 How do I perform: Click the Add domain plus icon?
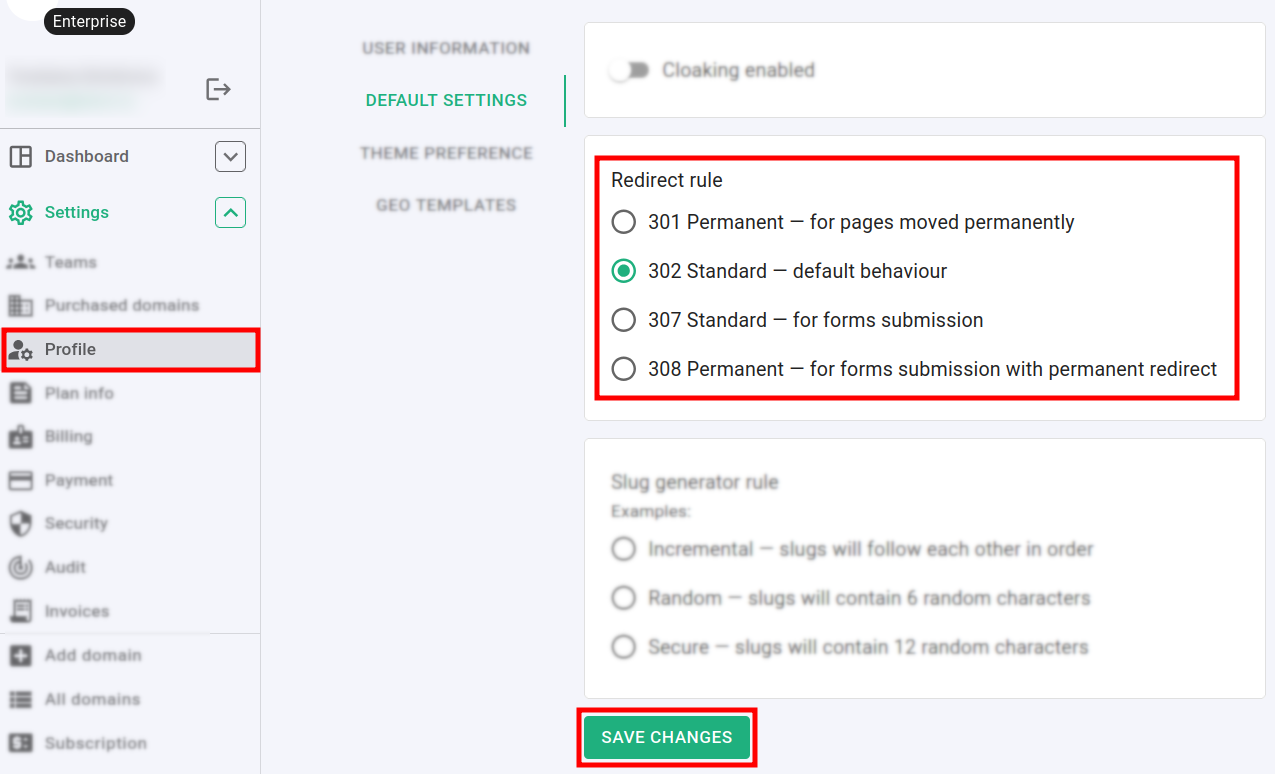point(20,655)
